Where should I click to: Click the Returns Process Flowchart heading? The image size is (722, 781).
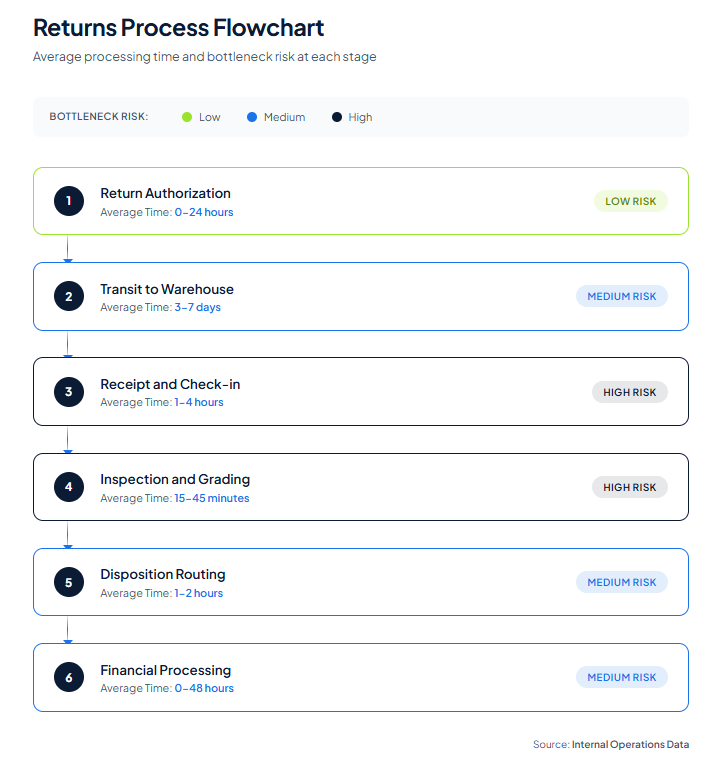pos(178,27)
